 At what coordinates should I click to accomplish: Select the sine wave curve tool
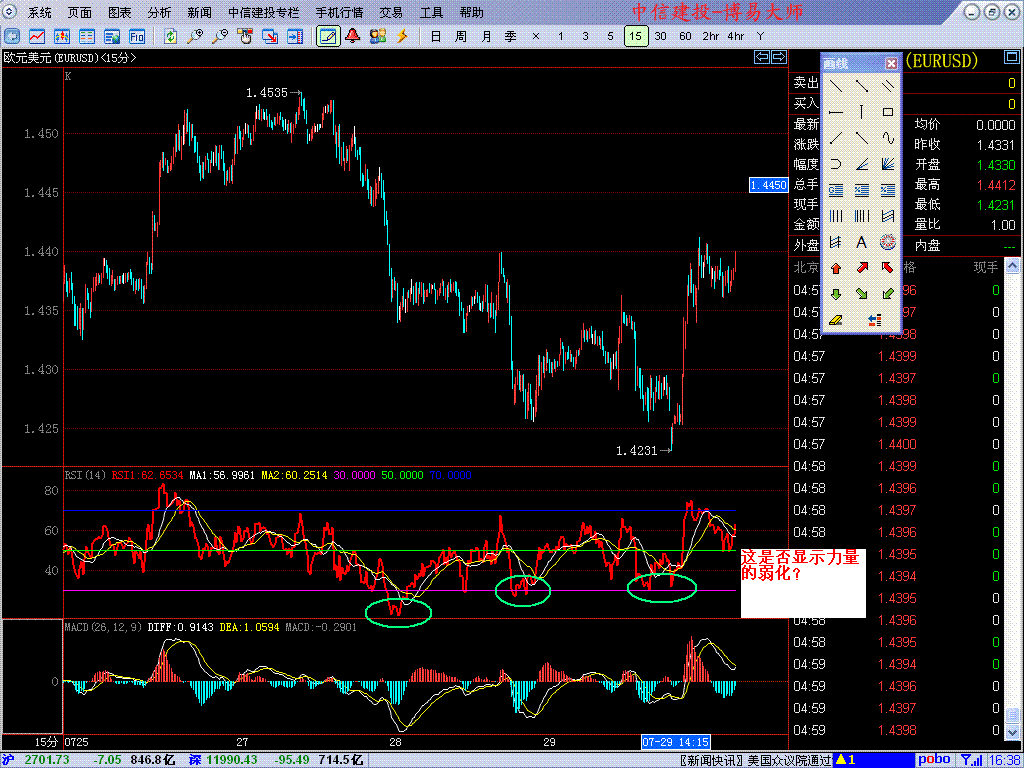(x=888, y=138)
